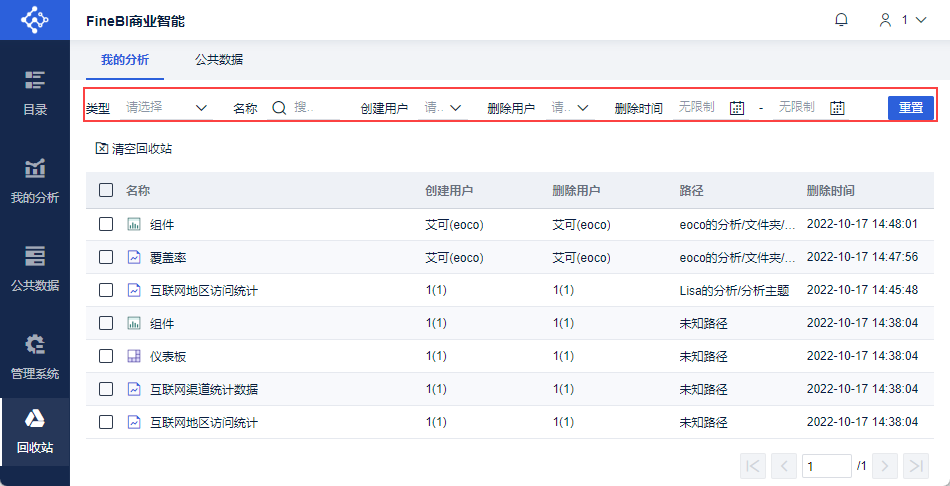Screen dimensions: 950x486
Task: Click the 清空回收站 button
Action: tap(134, 148)
